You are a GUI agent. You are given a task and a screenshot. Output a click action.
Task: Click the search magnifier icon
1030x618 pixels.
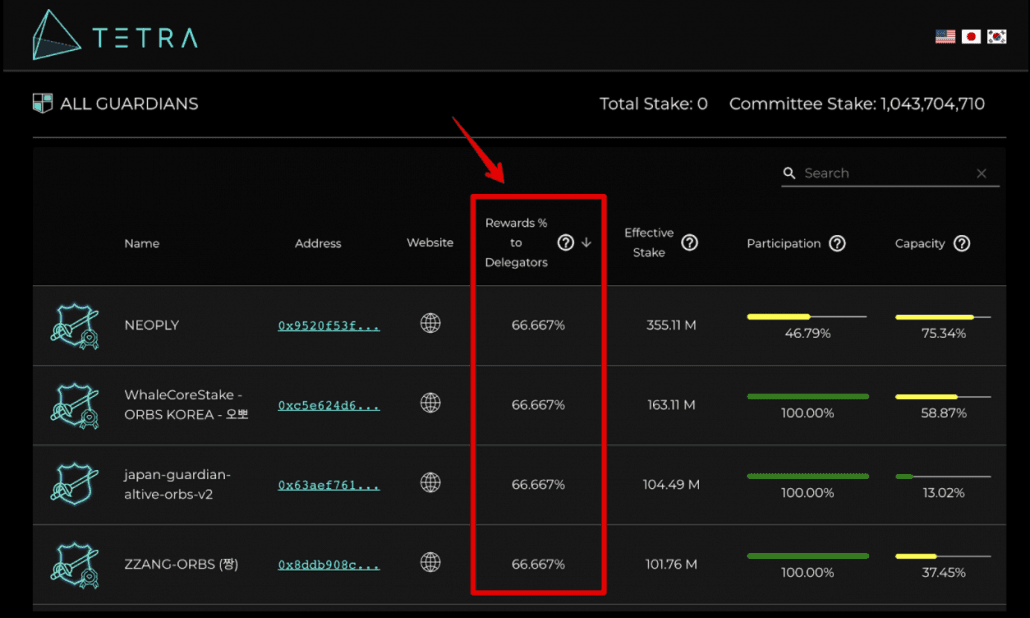point(789,173)
